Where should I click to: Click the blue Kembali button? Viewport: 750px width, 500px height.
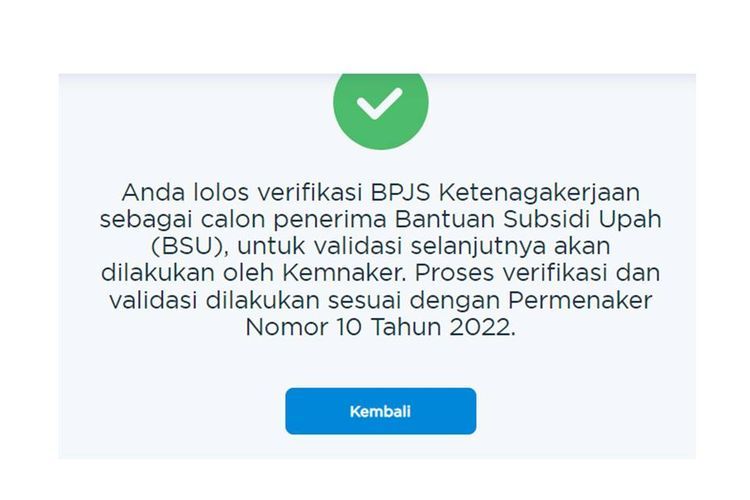[x=381, y=411]
